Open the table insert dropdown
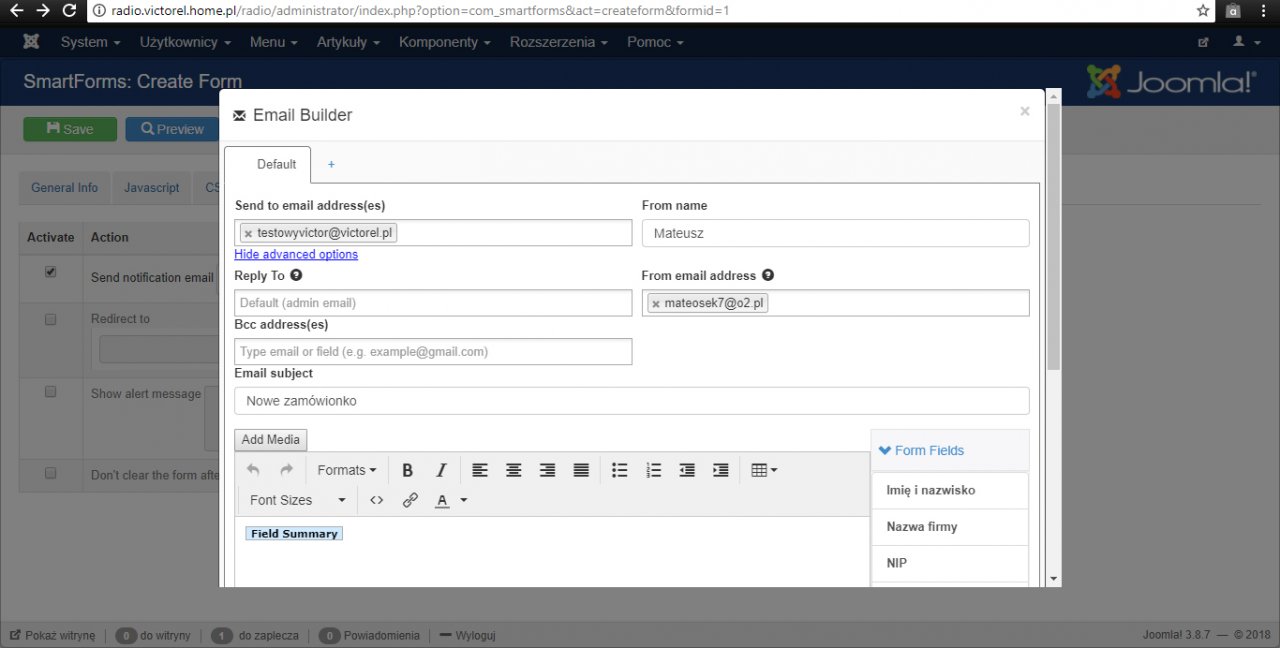 (x=764, y=470)
